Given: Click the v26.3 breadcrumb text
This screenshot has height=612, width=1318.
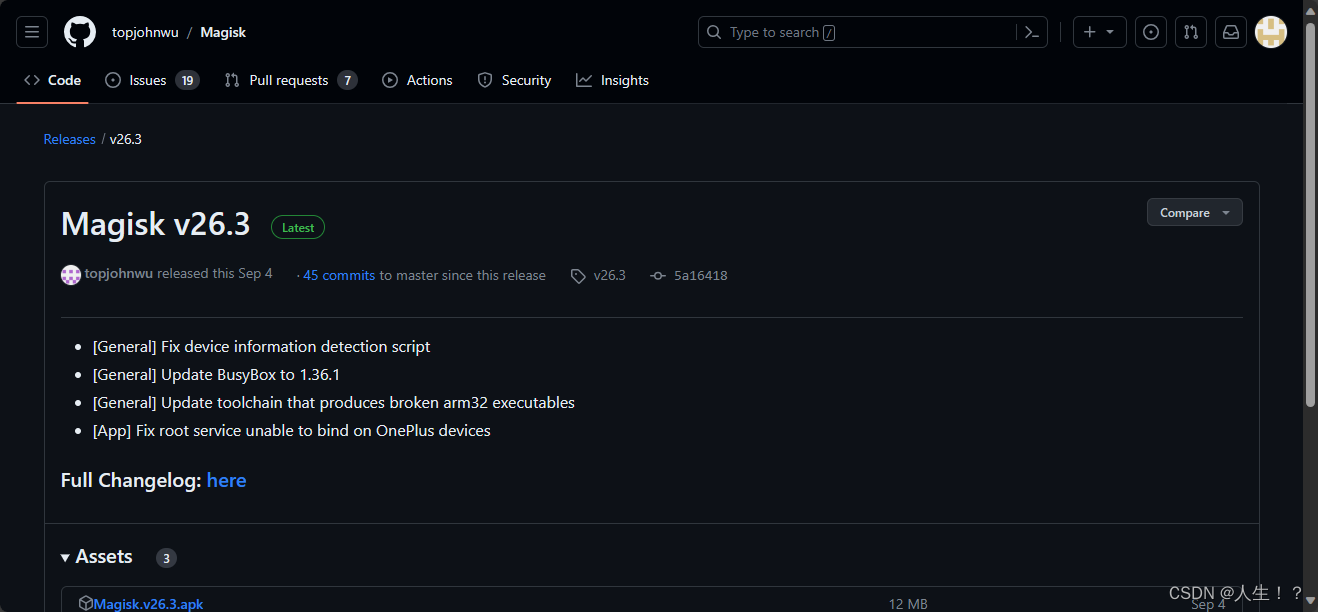Looking at the screenshot, I should 126,139.
